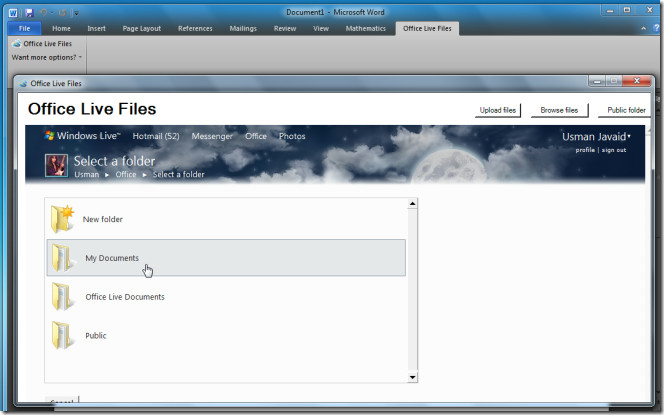Screen dimensions: 664x415
Task: Click Office Live Files ribbon button
Action: [x=42, y=44]
